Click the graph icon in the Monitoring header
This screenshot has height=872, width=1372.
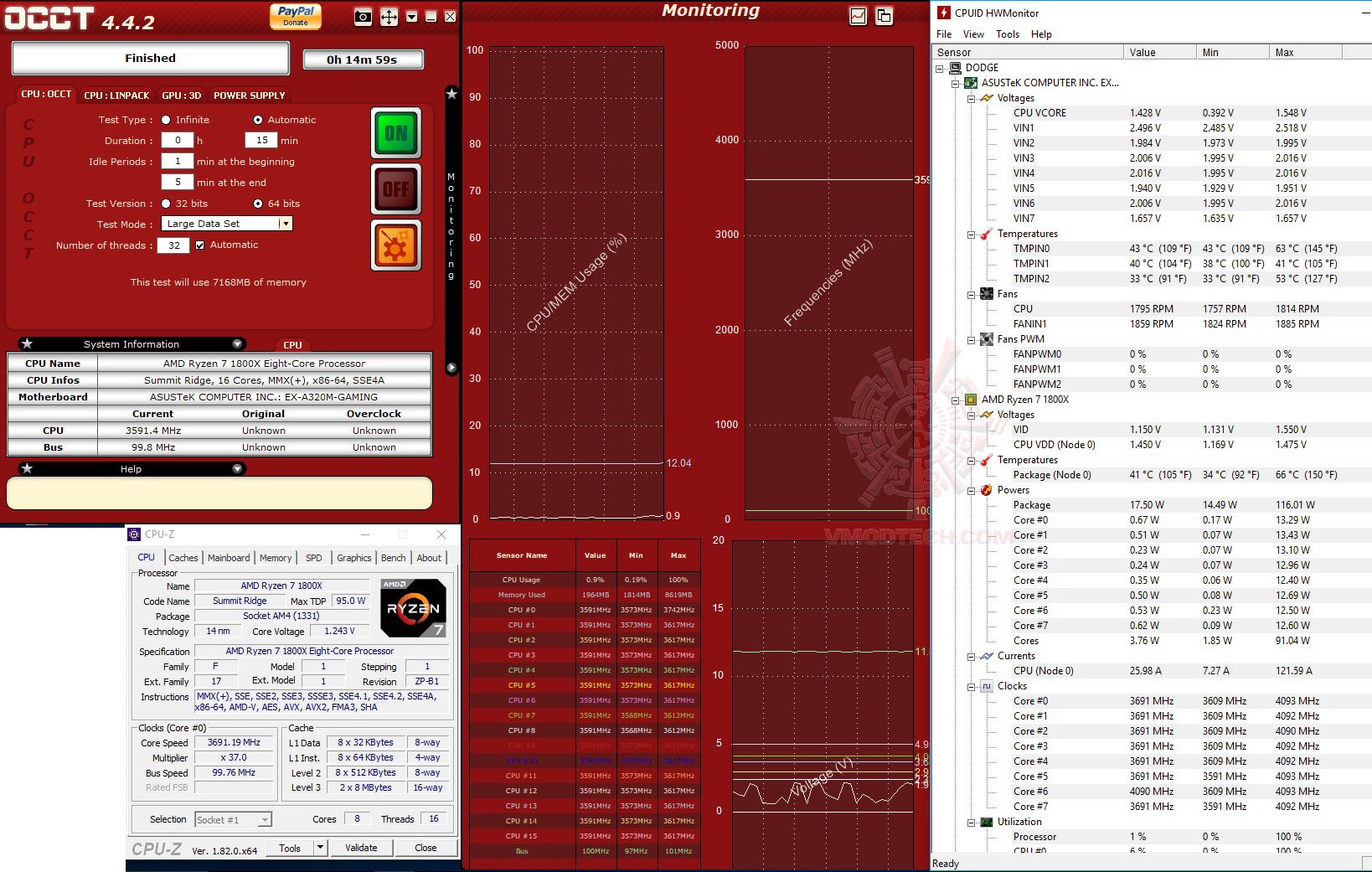858,16
